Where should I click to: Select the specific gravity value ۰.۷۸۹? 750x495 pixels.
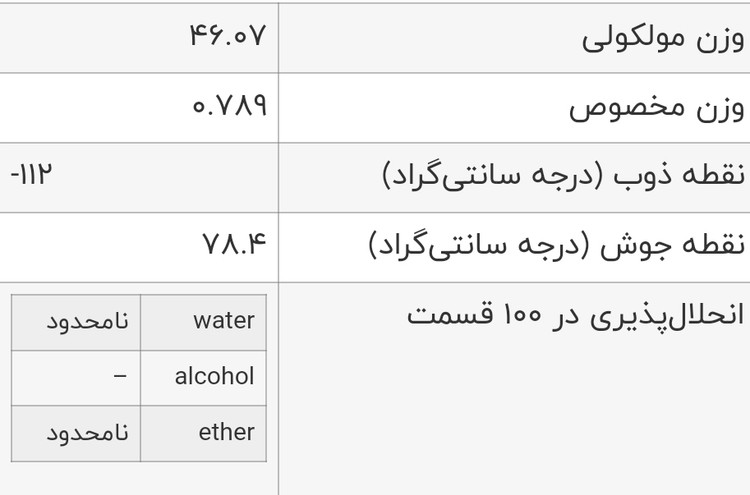pos(229,107)
